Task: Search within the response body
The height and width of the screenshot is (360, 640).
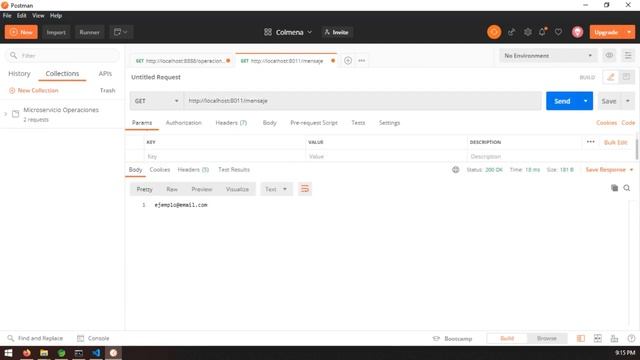Action: [627, 188]
